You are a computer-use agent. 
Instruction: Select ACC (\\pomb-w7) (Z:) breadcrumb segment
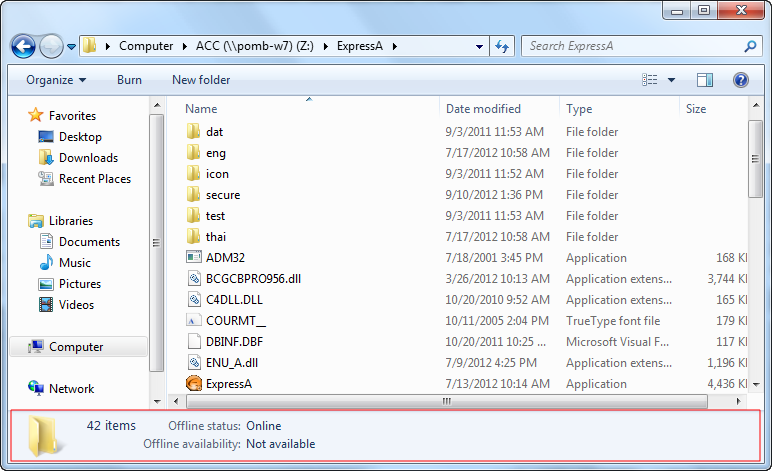(x=255, y=46)
